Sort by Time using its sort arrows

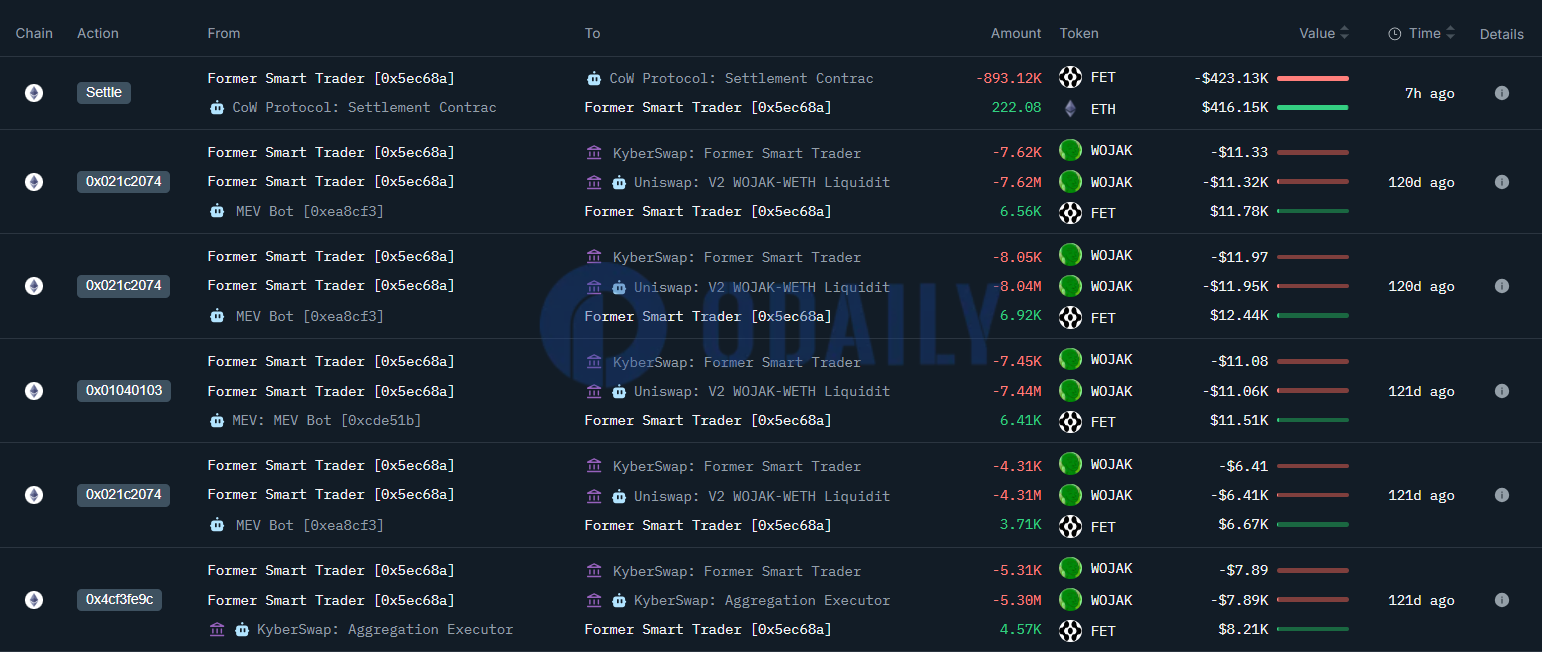(1451, 33)
